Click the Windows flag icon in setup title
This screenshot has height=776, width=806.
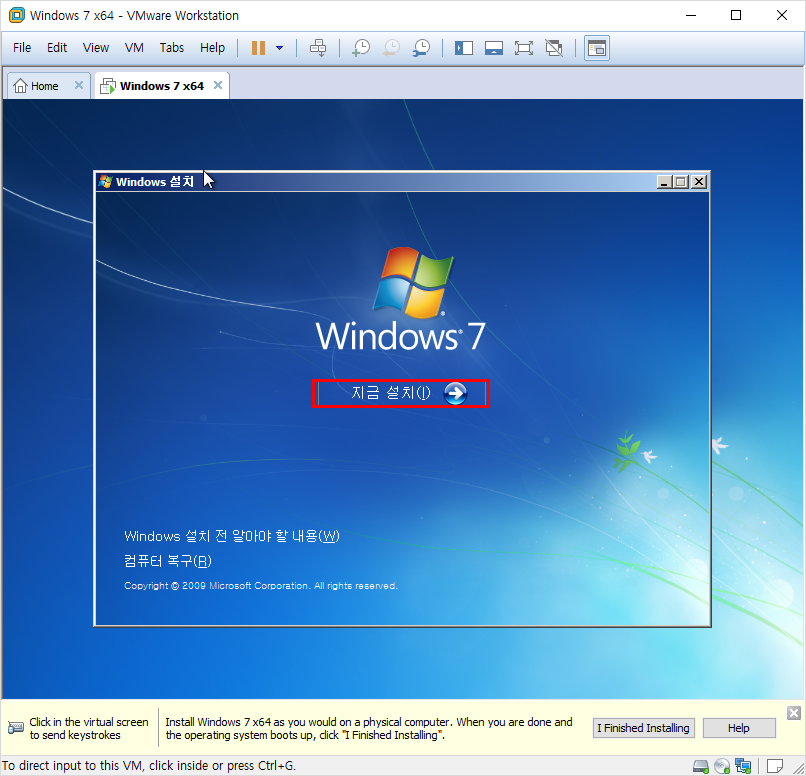point(106,181)
